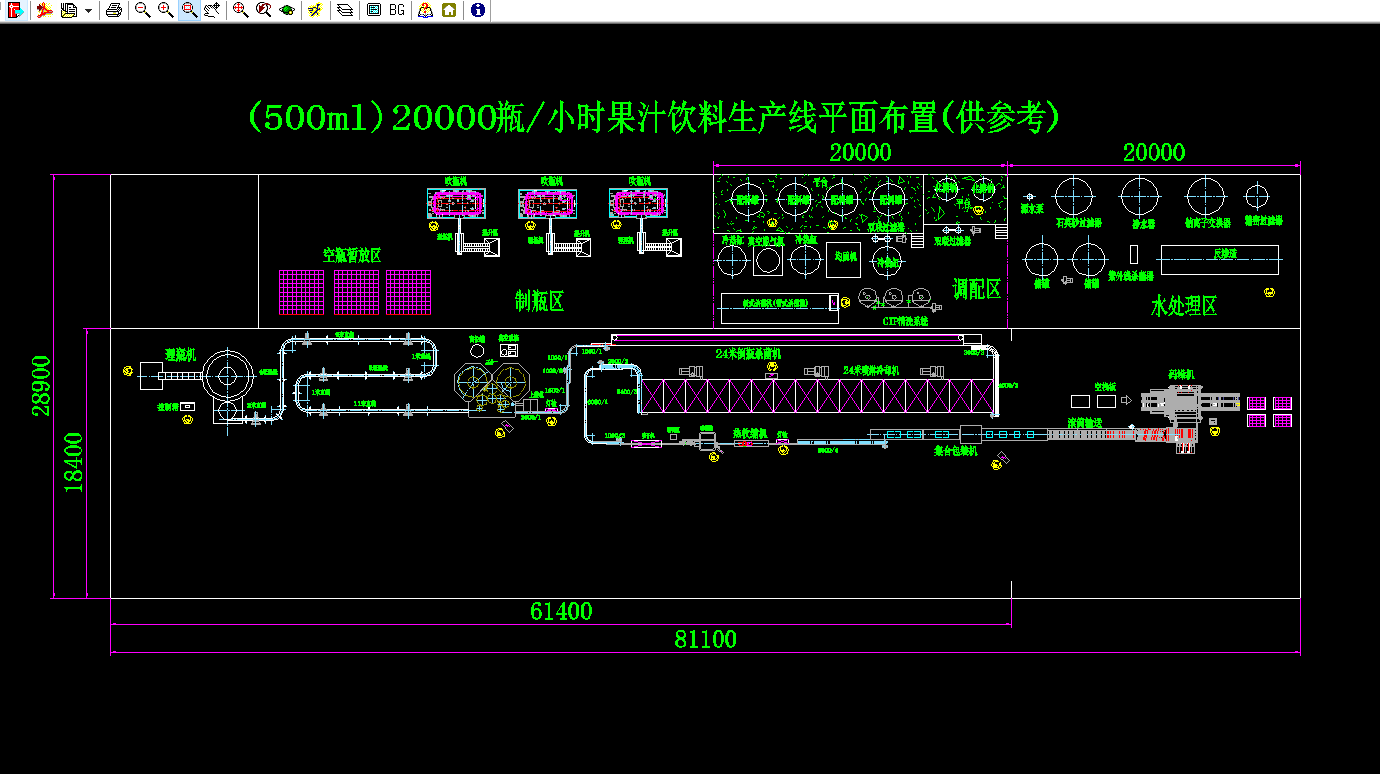Click the 调配区 zone label
Viewport: 1380px width, 774px height.
[977, 290]
